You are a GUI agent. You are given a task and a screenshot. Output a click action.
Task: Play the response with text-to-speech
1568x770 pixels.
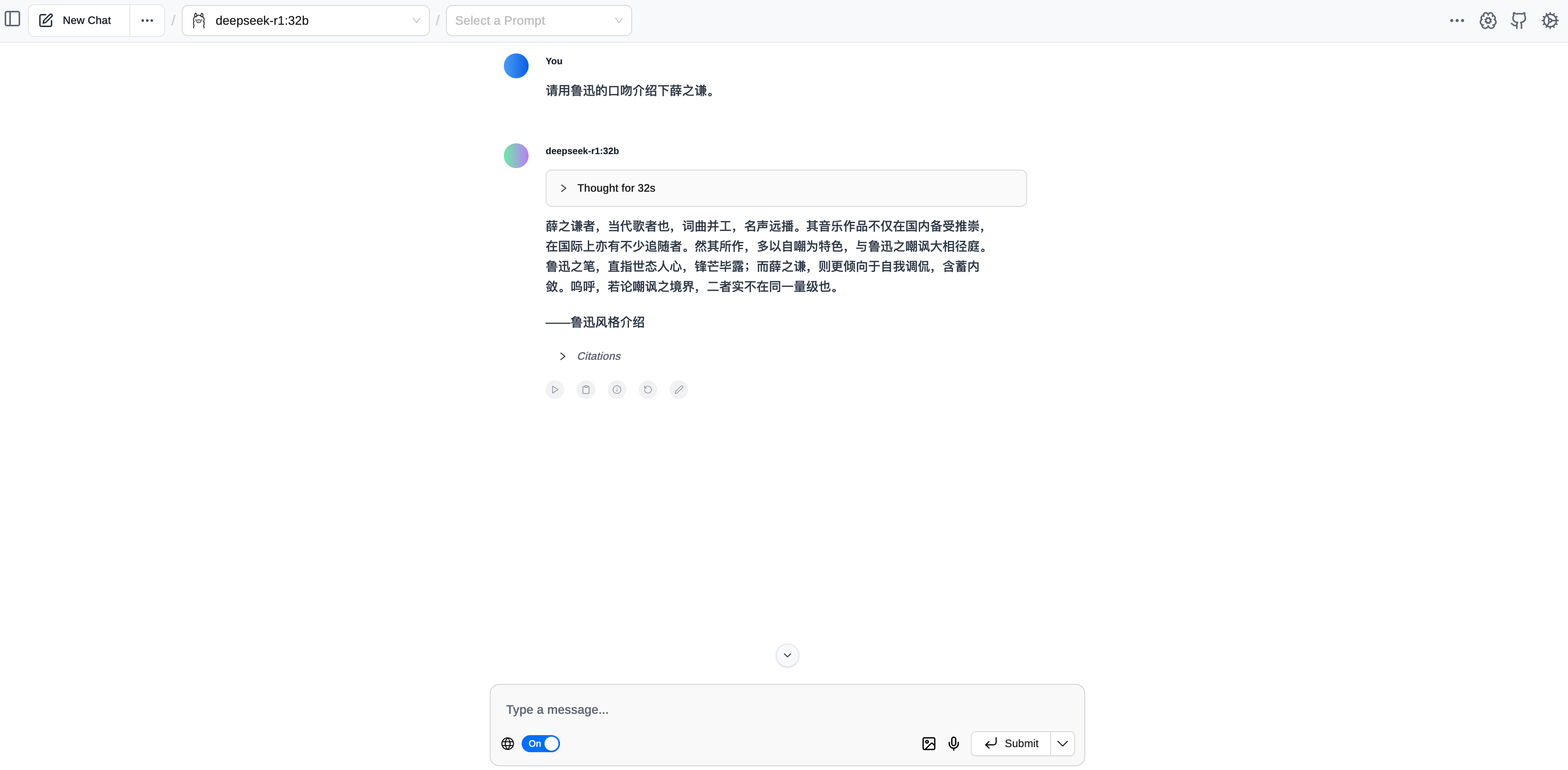(555, 390)
